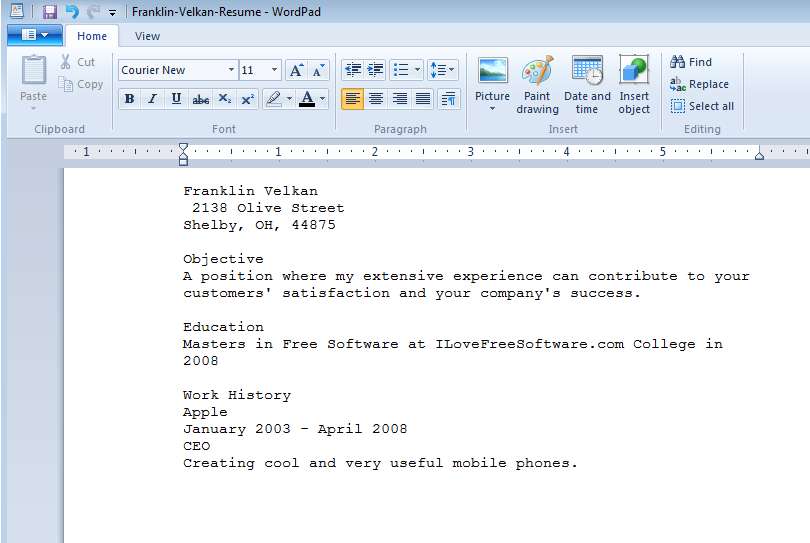Click the Redo arrow icon
This screenshot has width=810, height=543.
[x=94, y=11]
